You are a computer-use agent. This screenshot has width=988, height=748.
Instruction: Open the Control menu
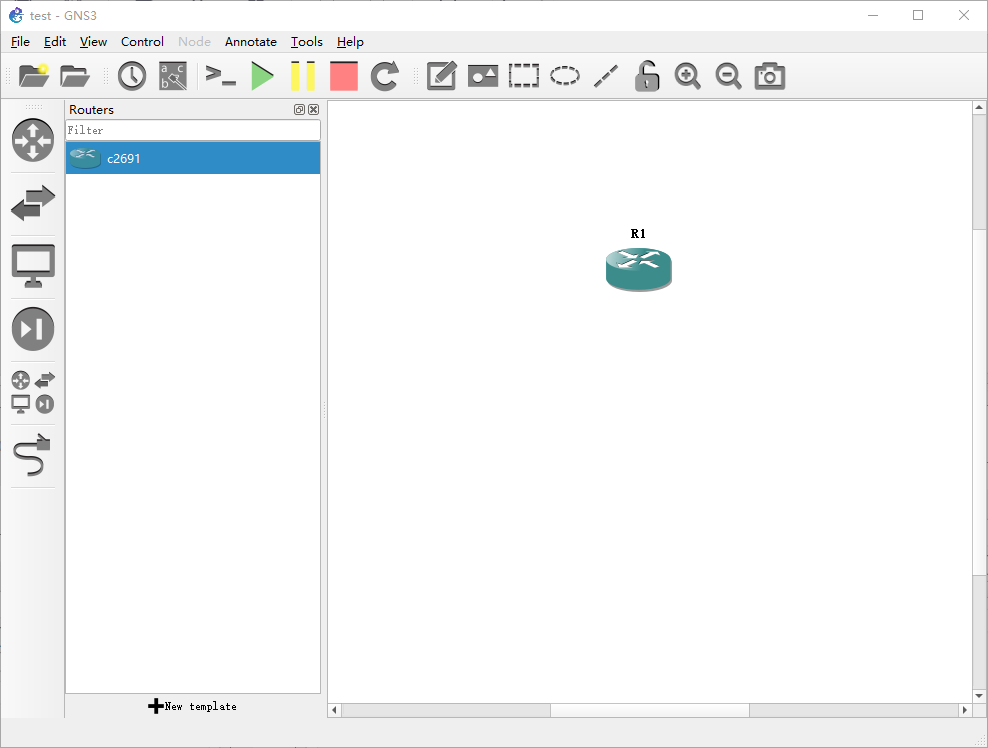pos(142,42)
